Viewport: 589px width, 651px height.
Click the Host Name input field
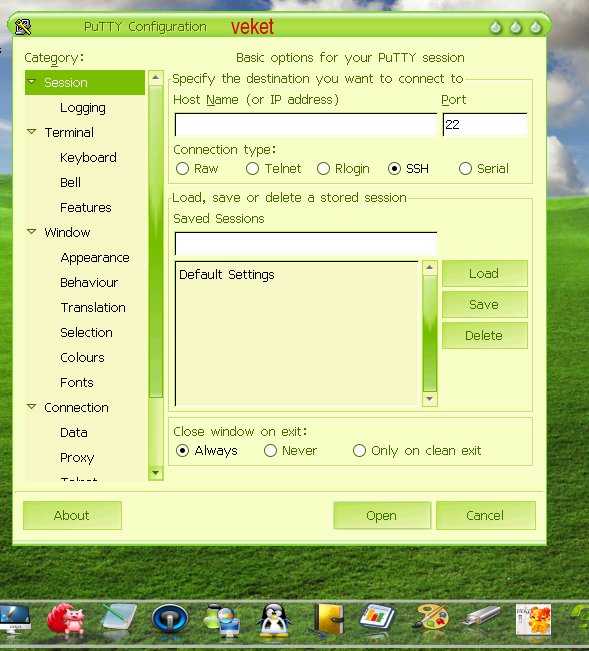[306, 125]
